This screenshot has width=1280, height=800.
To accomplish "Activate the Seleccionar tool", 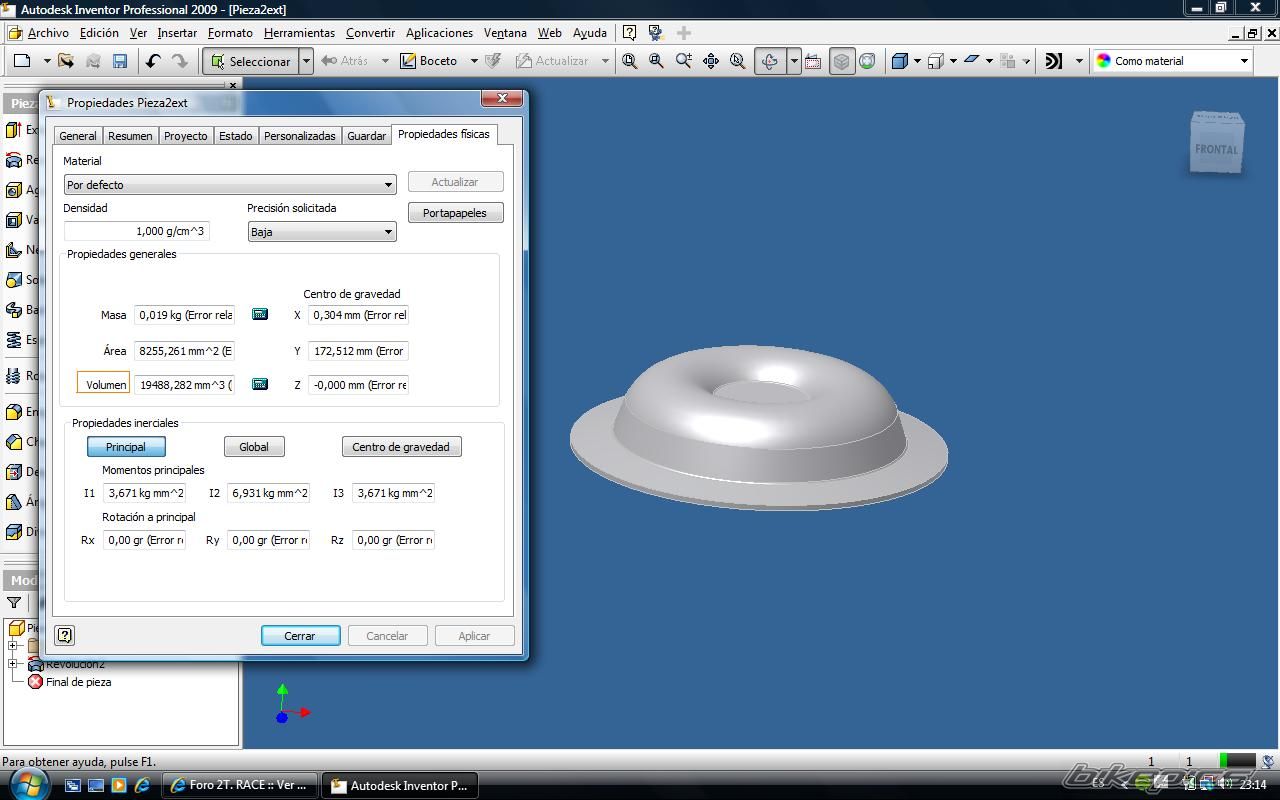I will coord(250,61).
